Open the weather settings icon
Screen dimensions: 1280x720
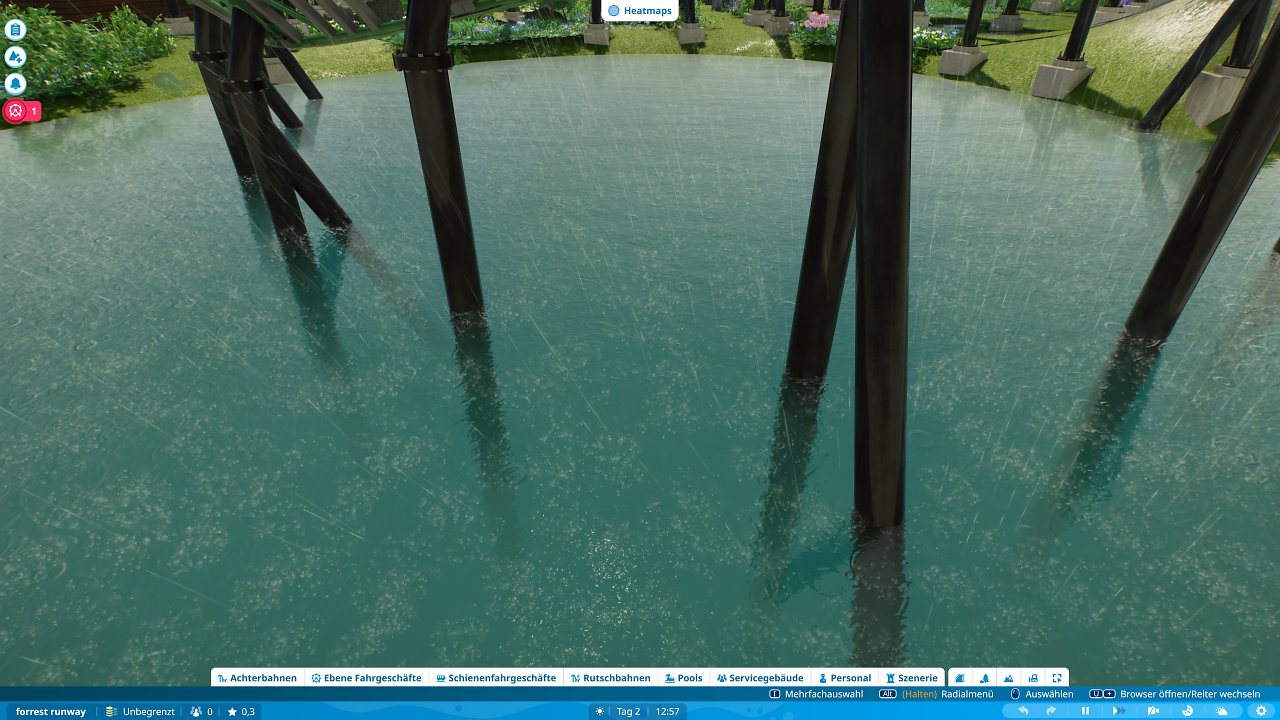1222,711
